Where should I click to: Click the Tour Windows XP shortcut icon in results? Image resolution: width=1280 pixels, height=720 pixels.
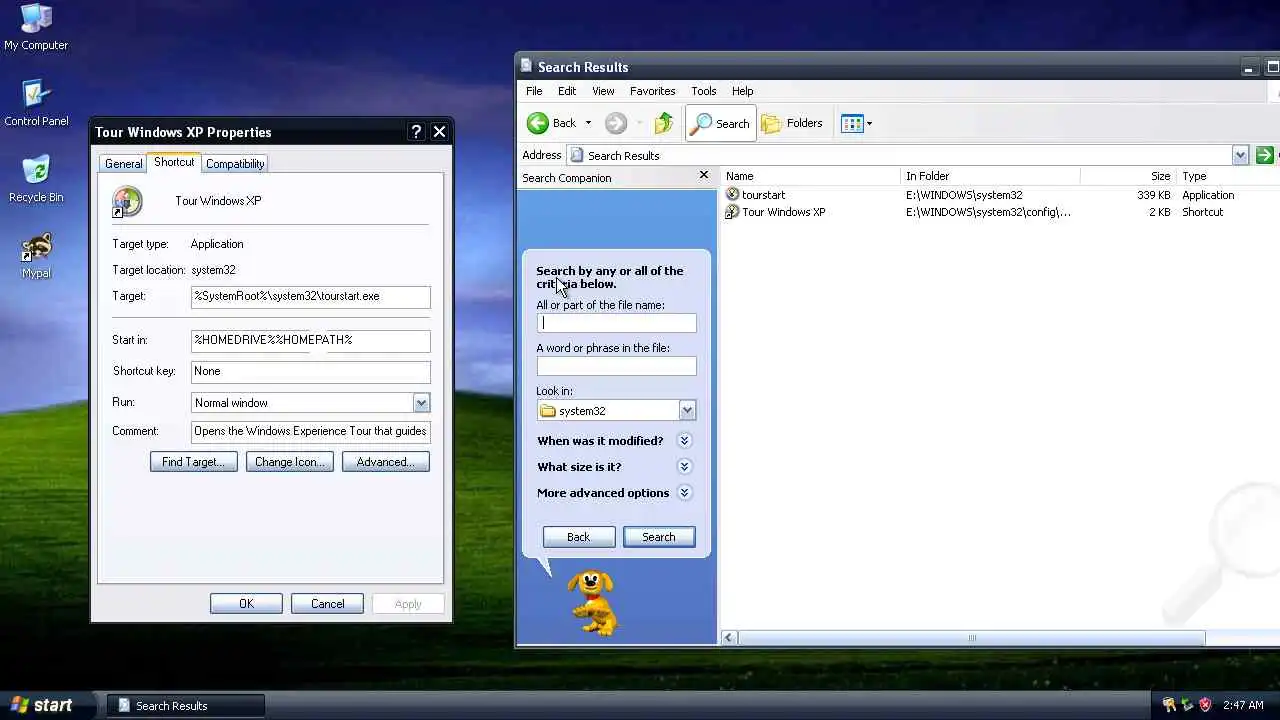click(732, 212)
